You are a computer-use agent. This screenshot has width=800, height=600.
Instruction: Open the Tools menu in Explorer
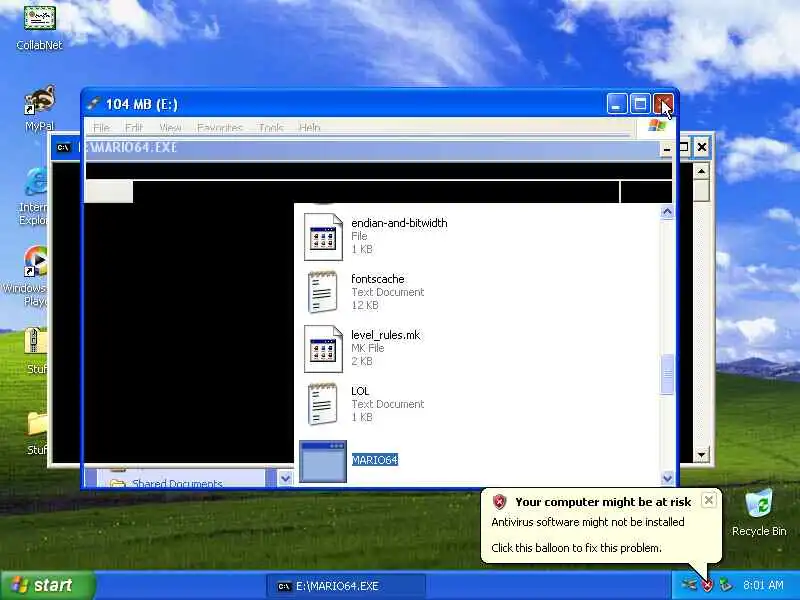(x=270, y=127)
